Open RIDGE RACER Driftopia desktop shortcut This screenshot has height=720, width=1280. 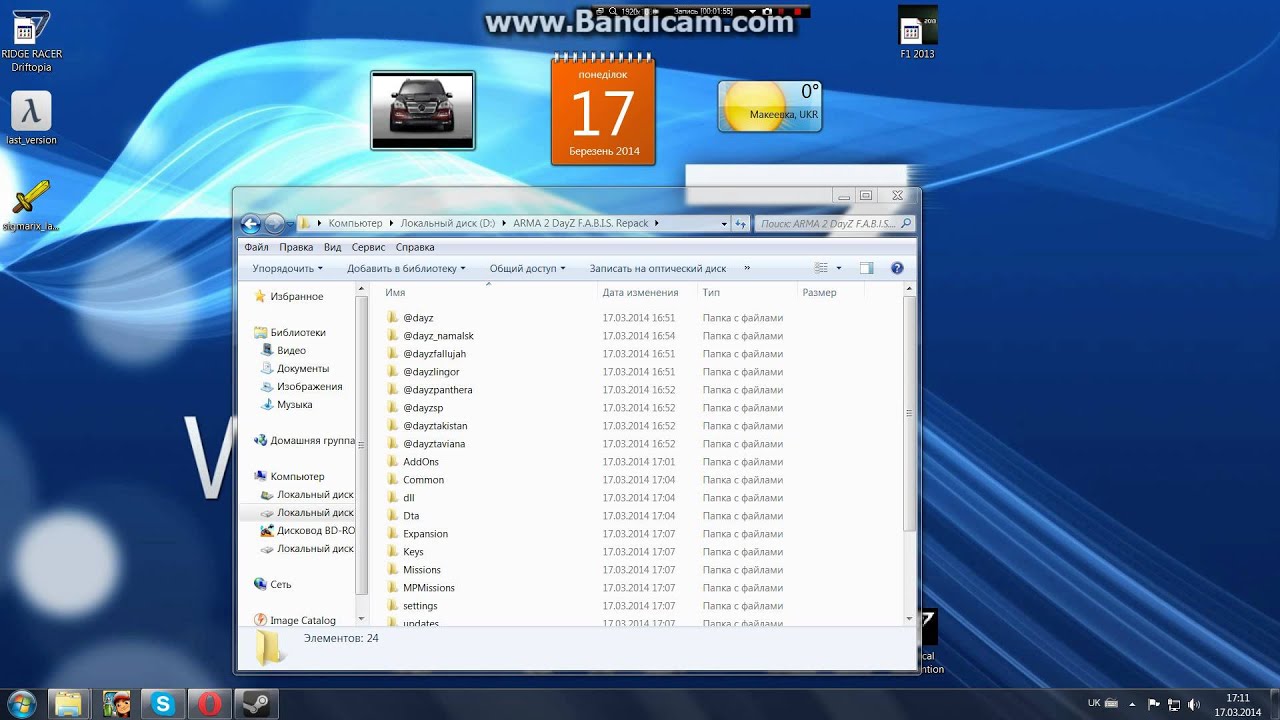click(31, 40)
